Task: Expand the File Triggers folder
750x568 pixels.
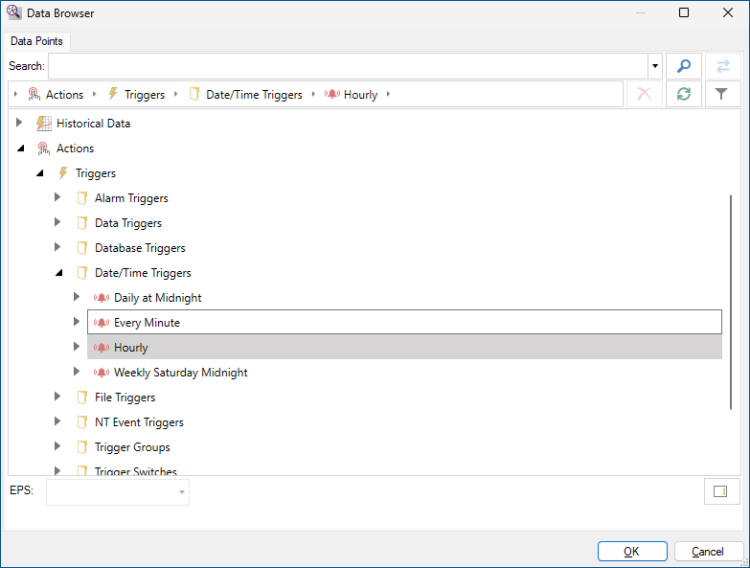Action: 57,396
